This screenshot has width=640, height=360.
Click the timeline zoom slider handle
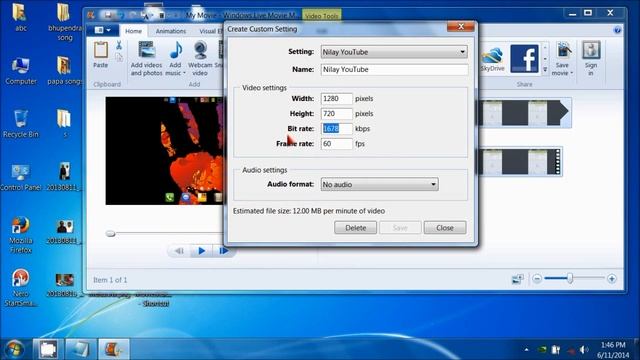[570, 278]
